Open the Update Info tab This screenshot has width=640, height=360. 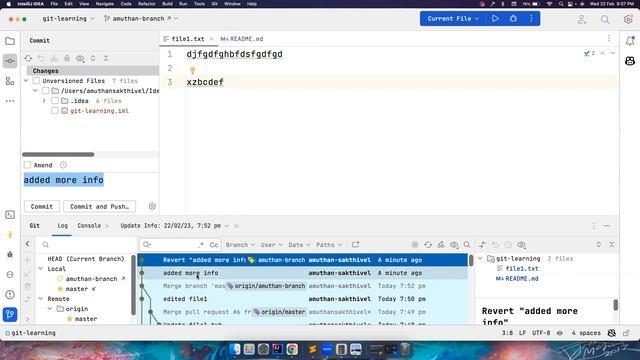click(x=171, y=226)
